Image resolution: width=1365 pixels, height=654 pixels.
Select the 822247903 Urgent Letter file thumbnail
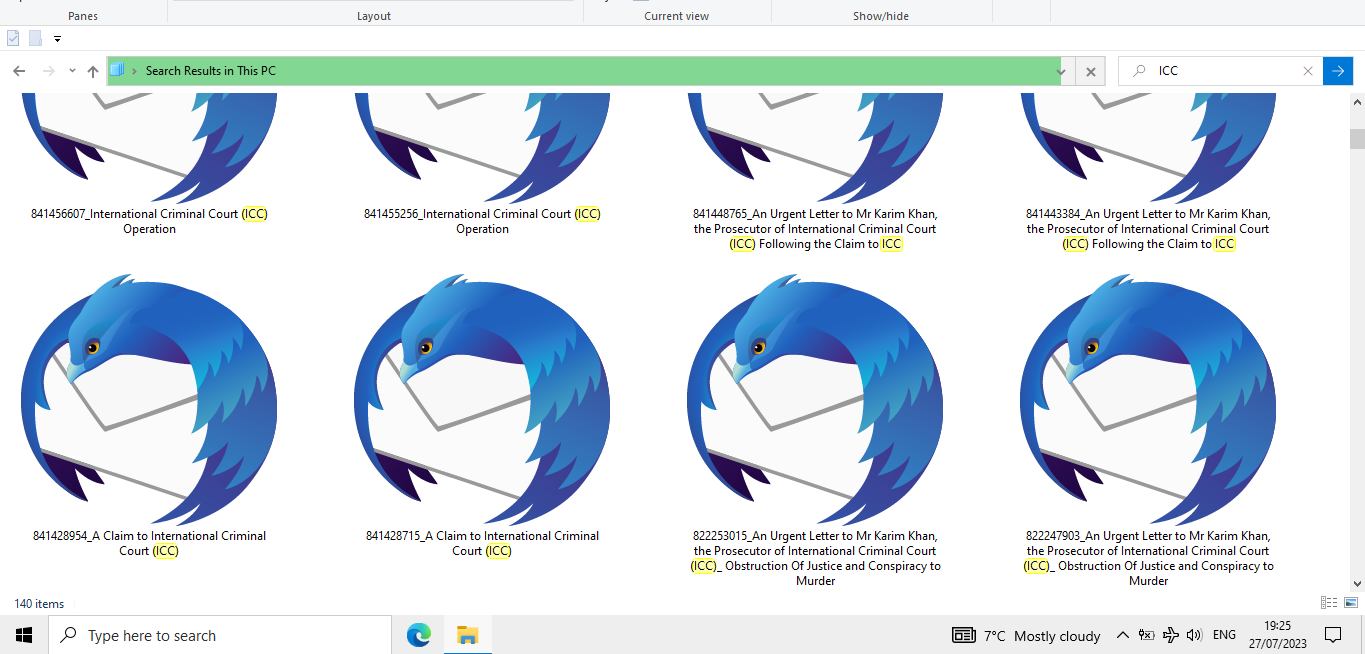point(1148,399)
